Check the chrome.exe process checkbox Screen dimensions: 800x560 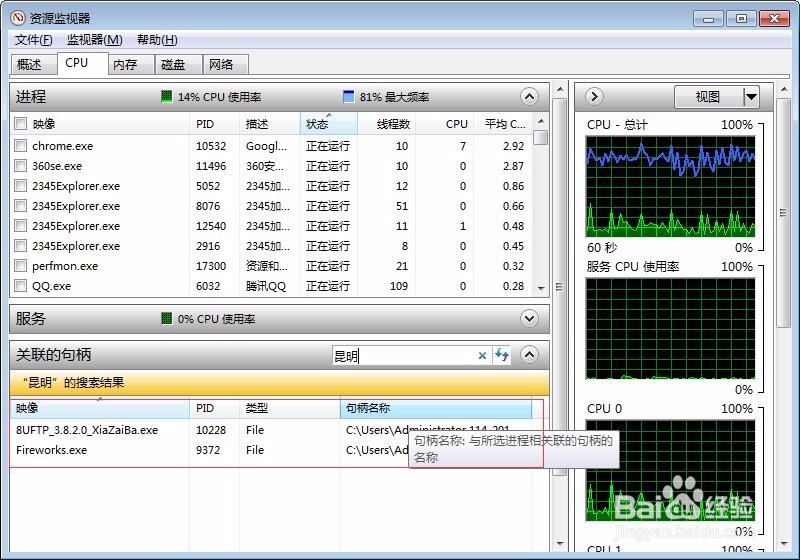(x=20, y=146)
